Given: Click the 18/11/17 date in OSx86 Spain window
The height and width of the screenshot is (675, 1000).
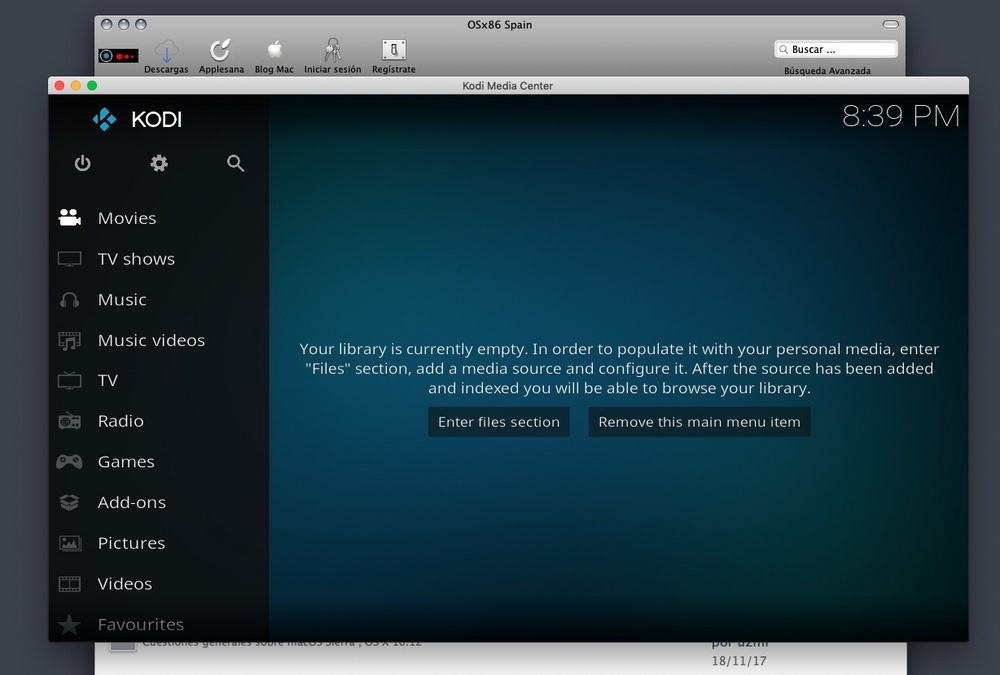Looking at the screenshot, I should (x=739, y=661).
